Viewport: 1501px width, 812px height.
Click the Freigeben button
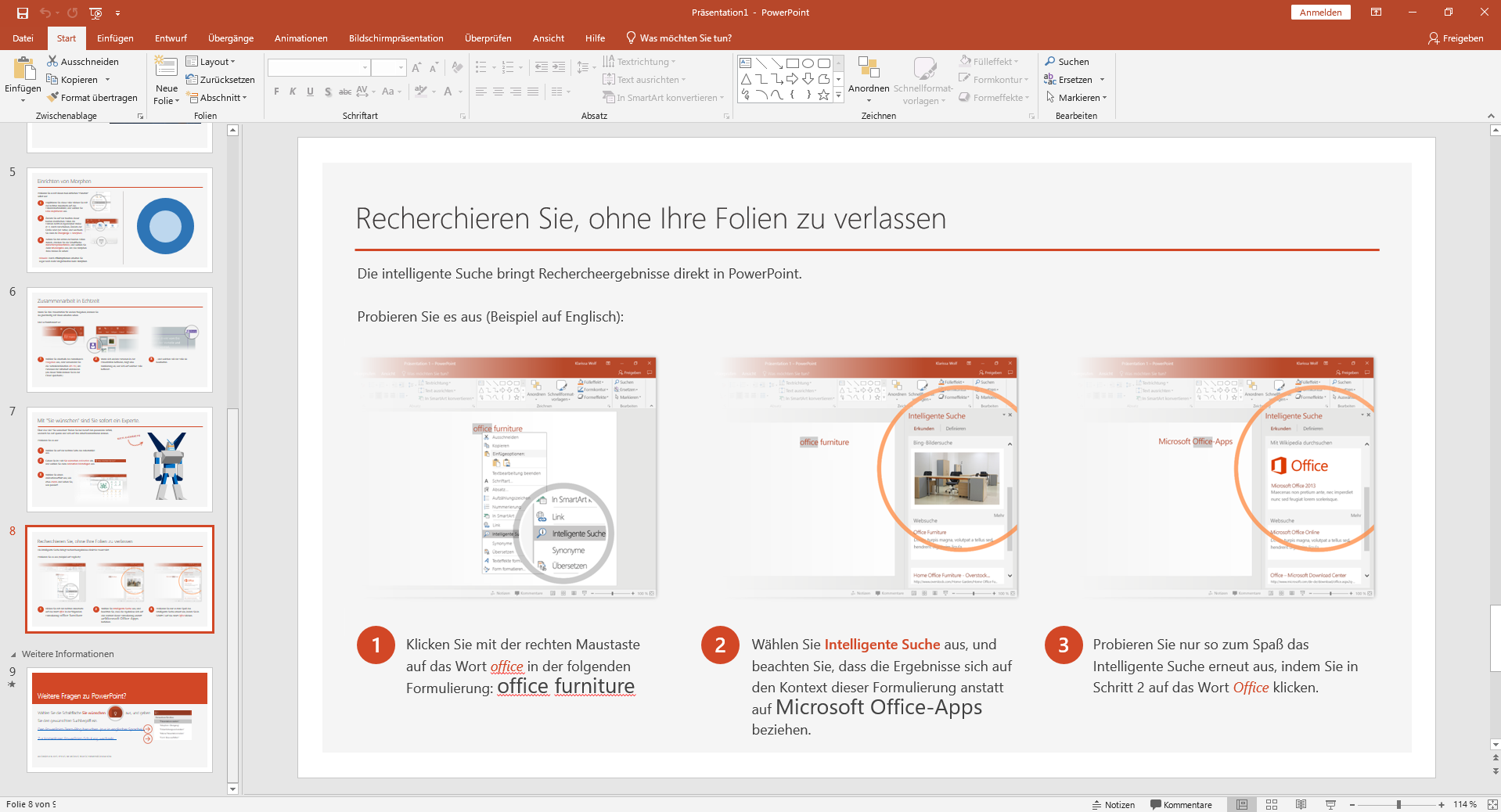[x=1456, y=38]
